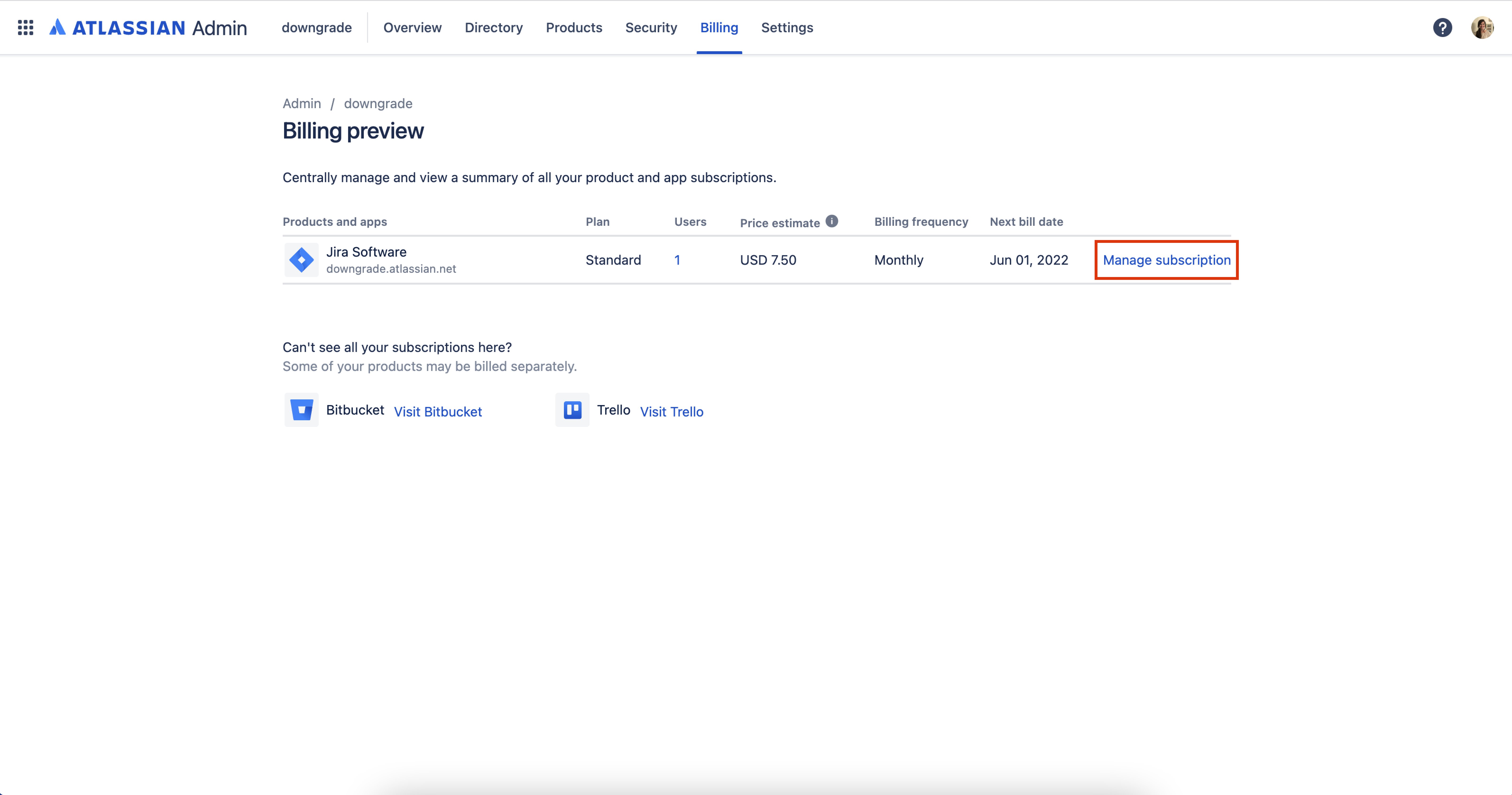Select the Billing tab
The height and width of the screenshot is (795, 1512).
[x=719, y=28]
